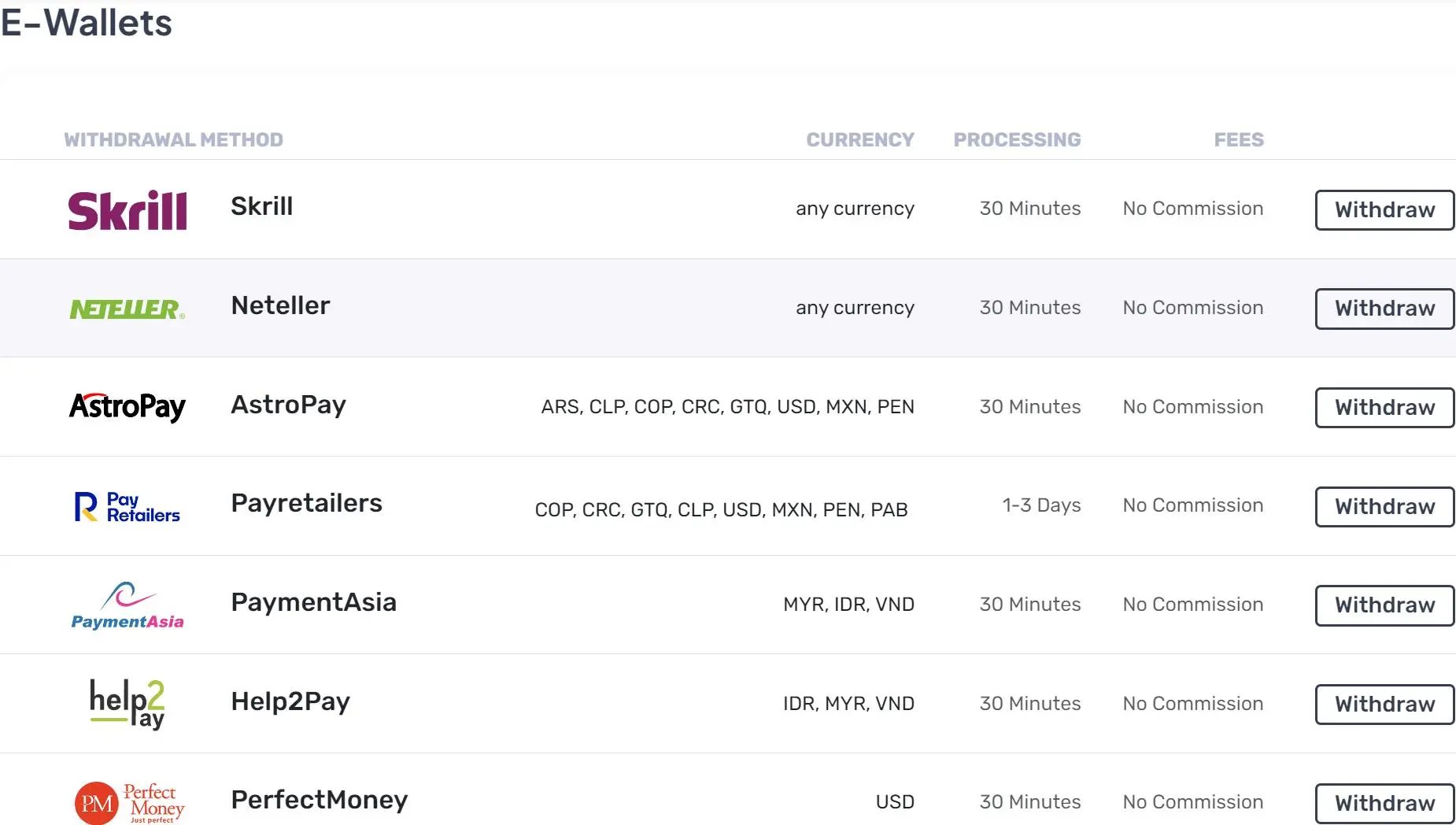
Task: Click AstroPay currency list starting with ARS
Action: click(728, 407)
